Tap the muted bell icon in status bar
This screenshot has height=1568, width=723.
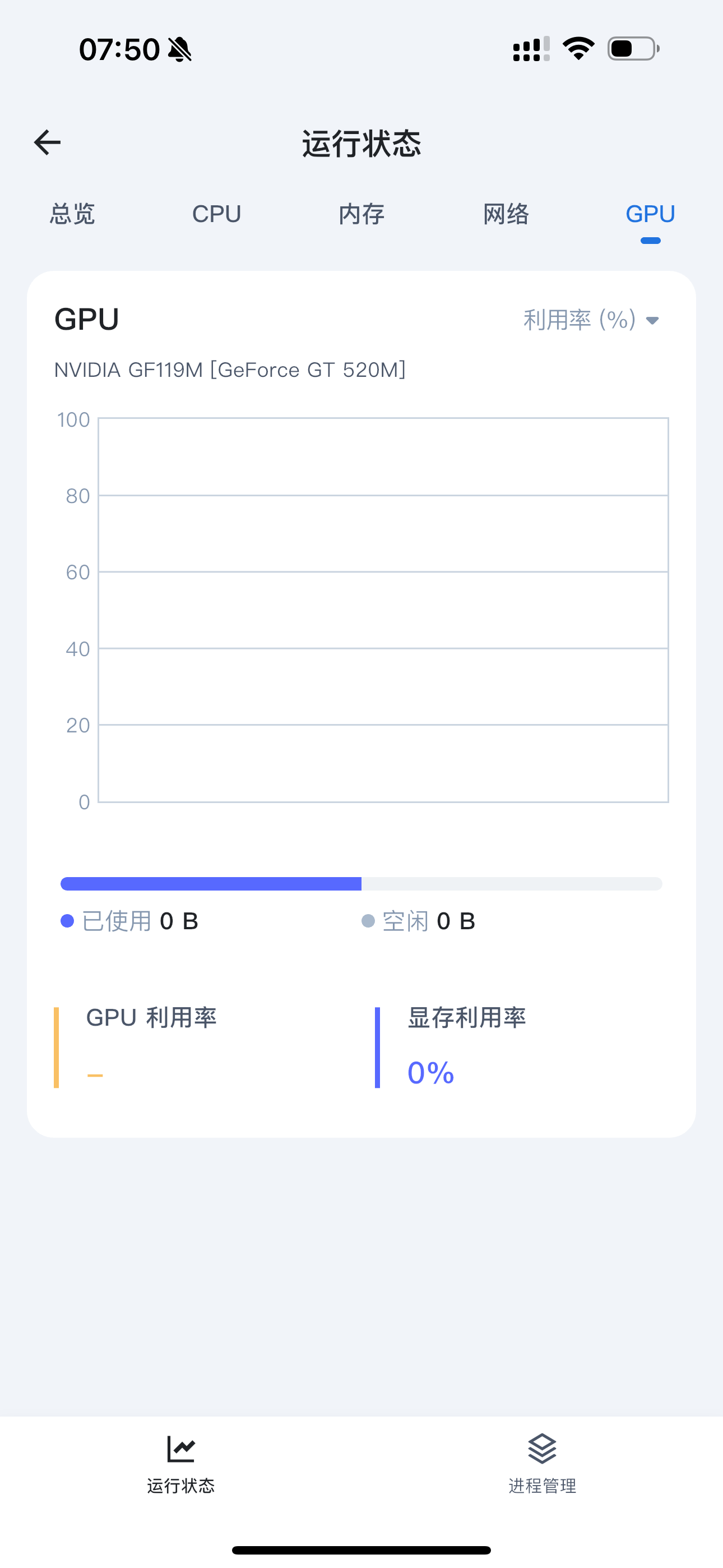(x=179, y=49)
